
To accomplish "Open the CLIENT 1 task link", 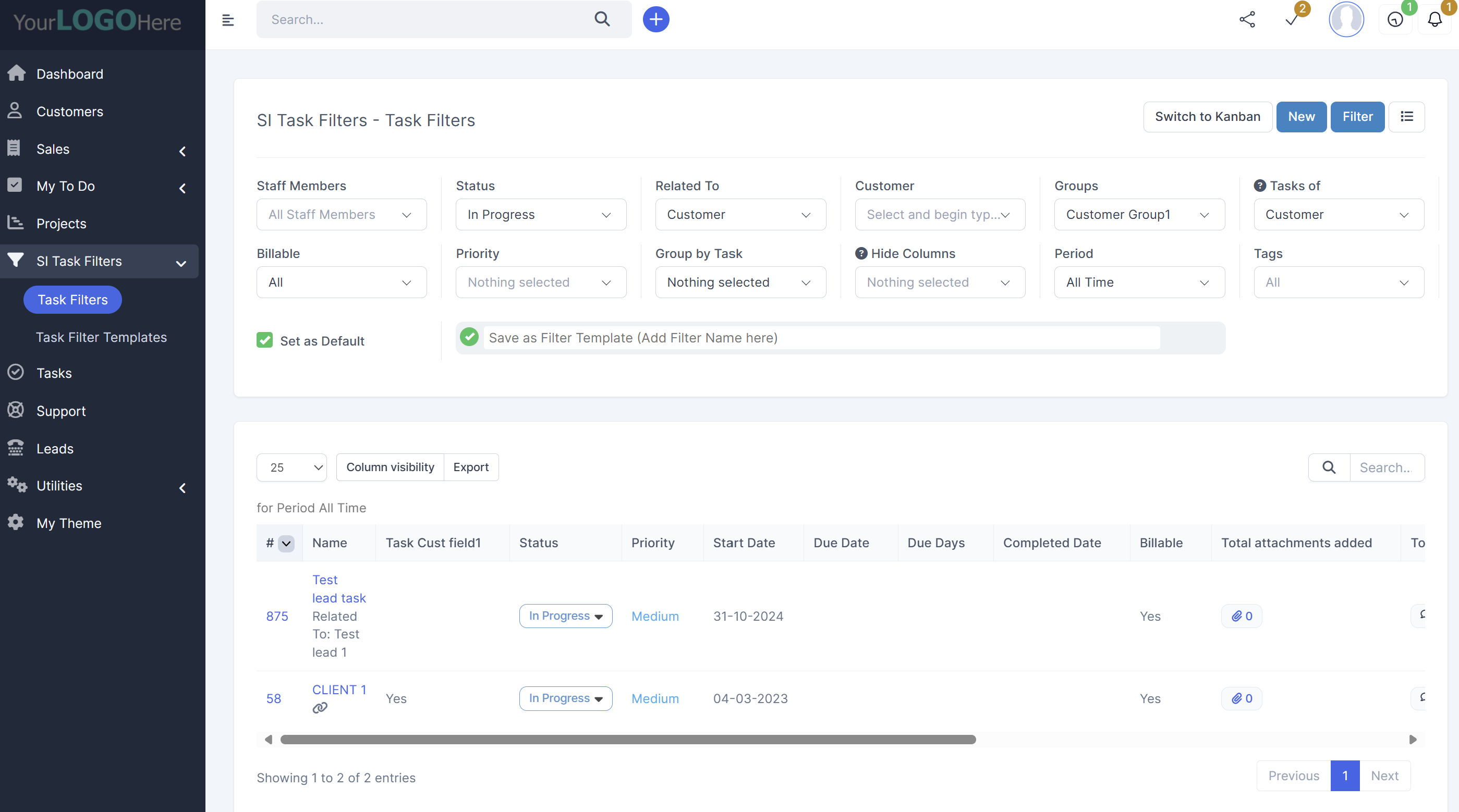I will click(x=339, y=690).
